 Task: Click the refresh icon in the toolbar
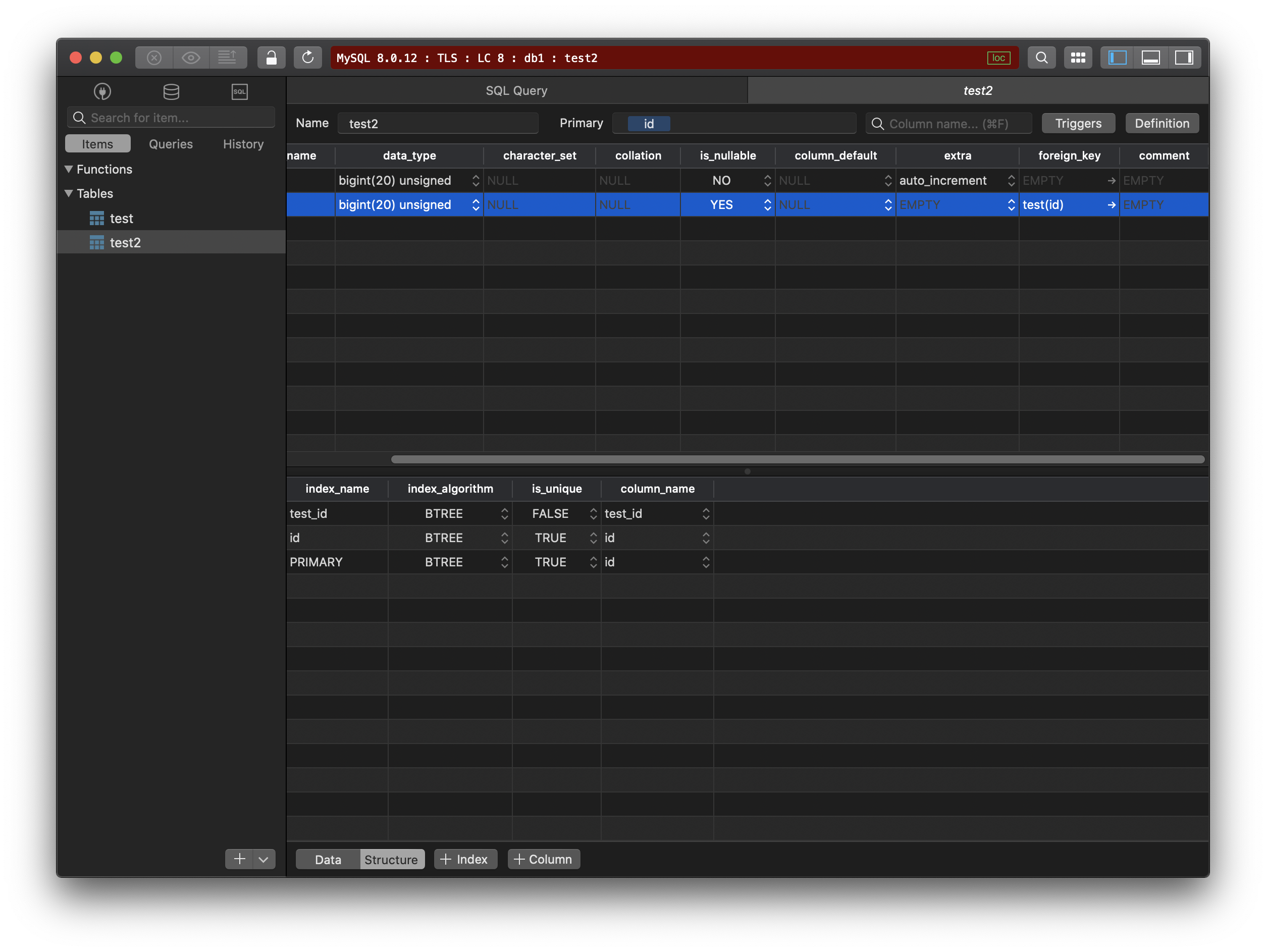[307, 58]
